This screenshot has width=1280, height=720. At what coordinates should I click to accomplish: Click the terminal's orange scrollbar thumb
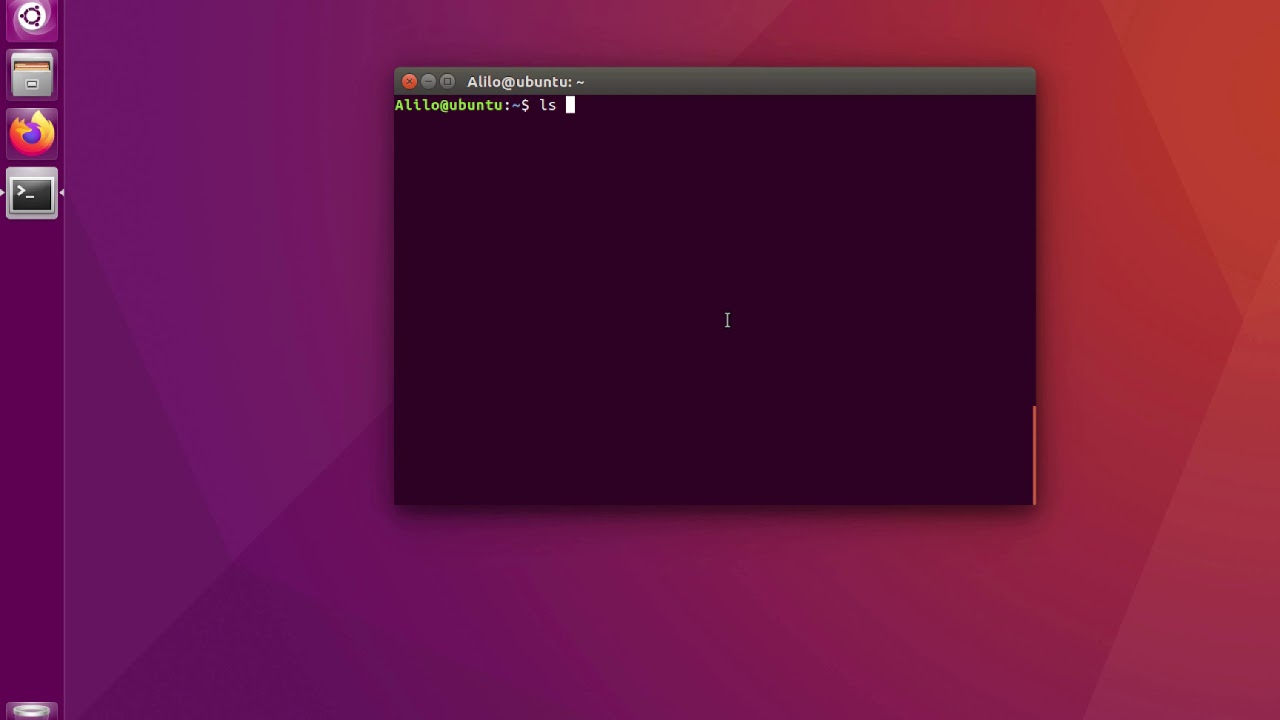(1034, 455)
